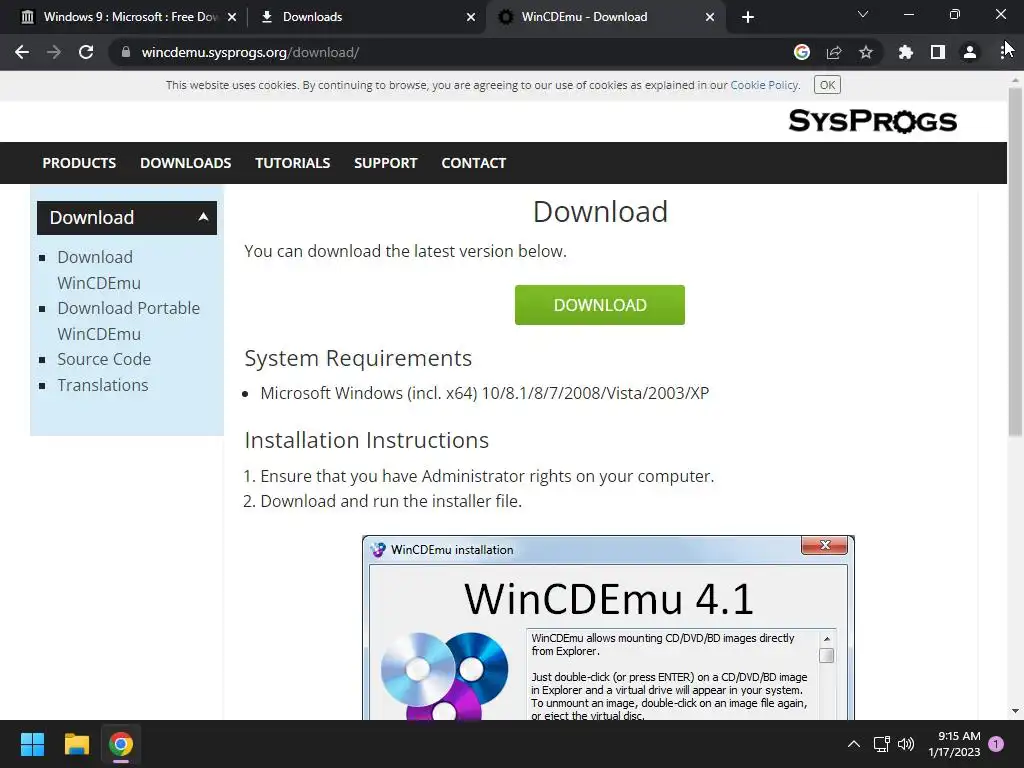
Task: Collapse the Download sidebar section
Action: click(127, 217)
